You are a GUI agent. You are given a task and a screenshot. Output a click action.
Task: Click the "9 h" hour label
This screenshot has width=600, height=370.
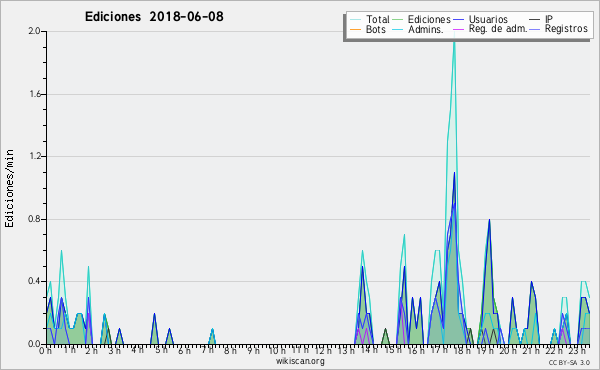point(253,350)
